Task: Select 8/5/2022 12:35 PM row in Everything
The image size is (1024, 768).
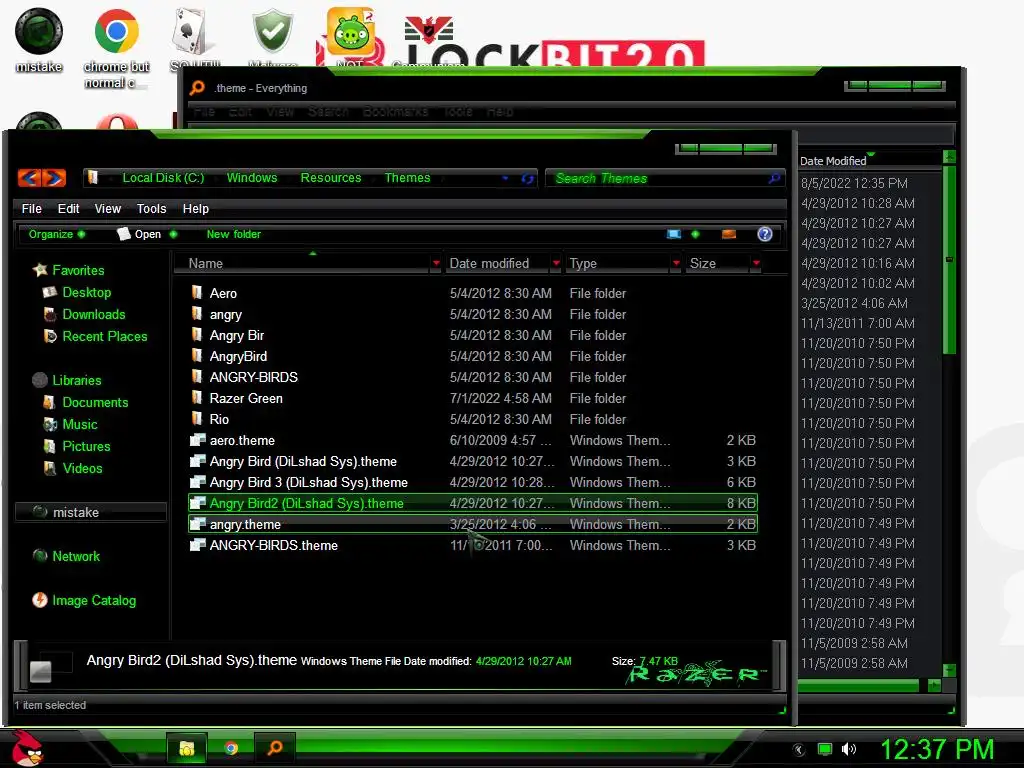Action: click(x=855, y=184)
